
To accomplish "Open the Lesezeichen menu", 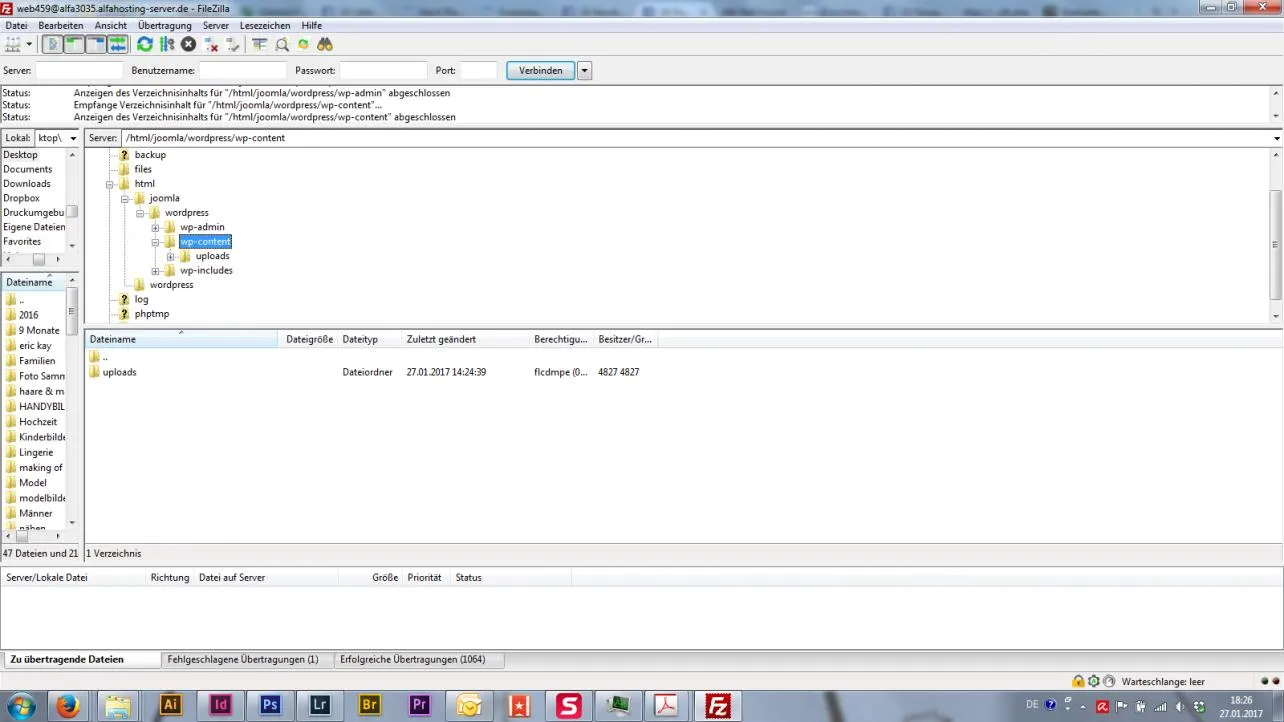I will 266,25.
